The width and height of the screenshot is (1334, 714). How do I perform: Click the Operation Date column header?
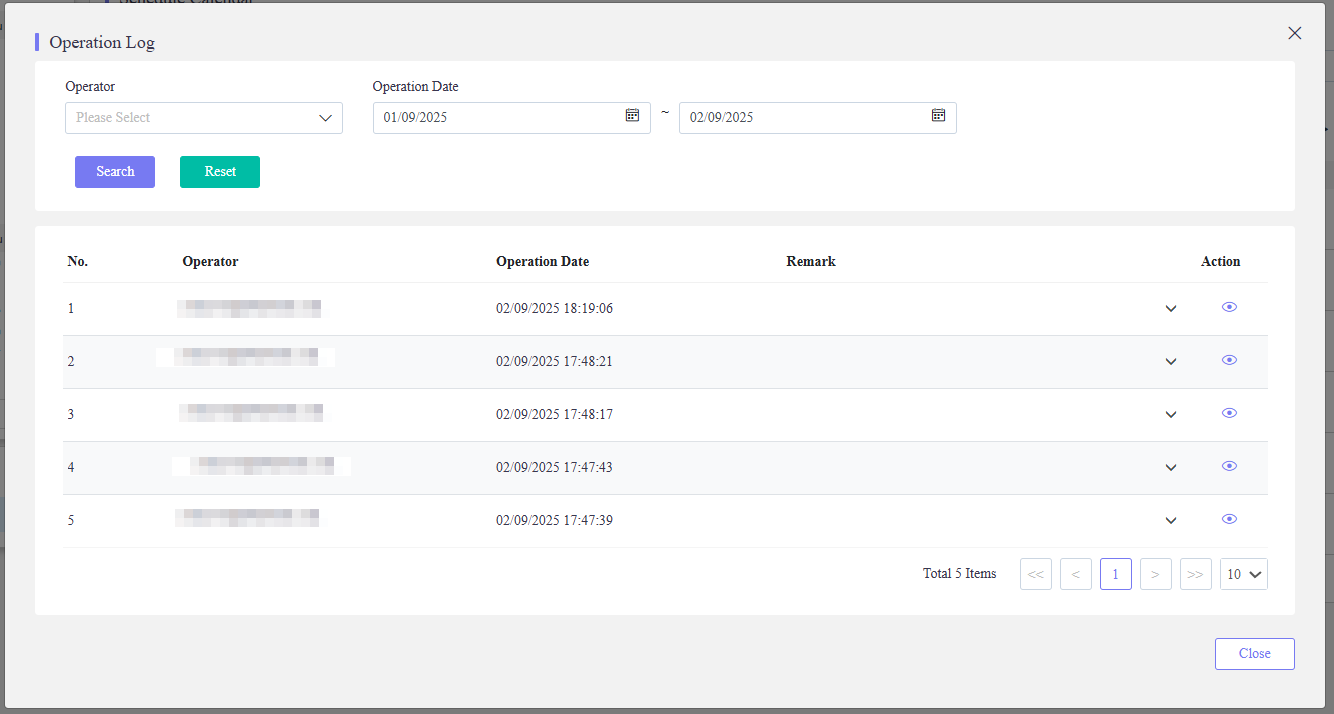(x=543, y=262)
